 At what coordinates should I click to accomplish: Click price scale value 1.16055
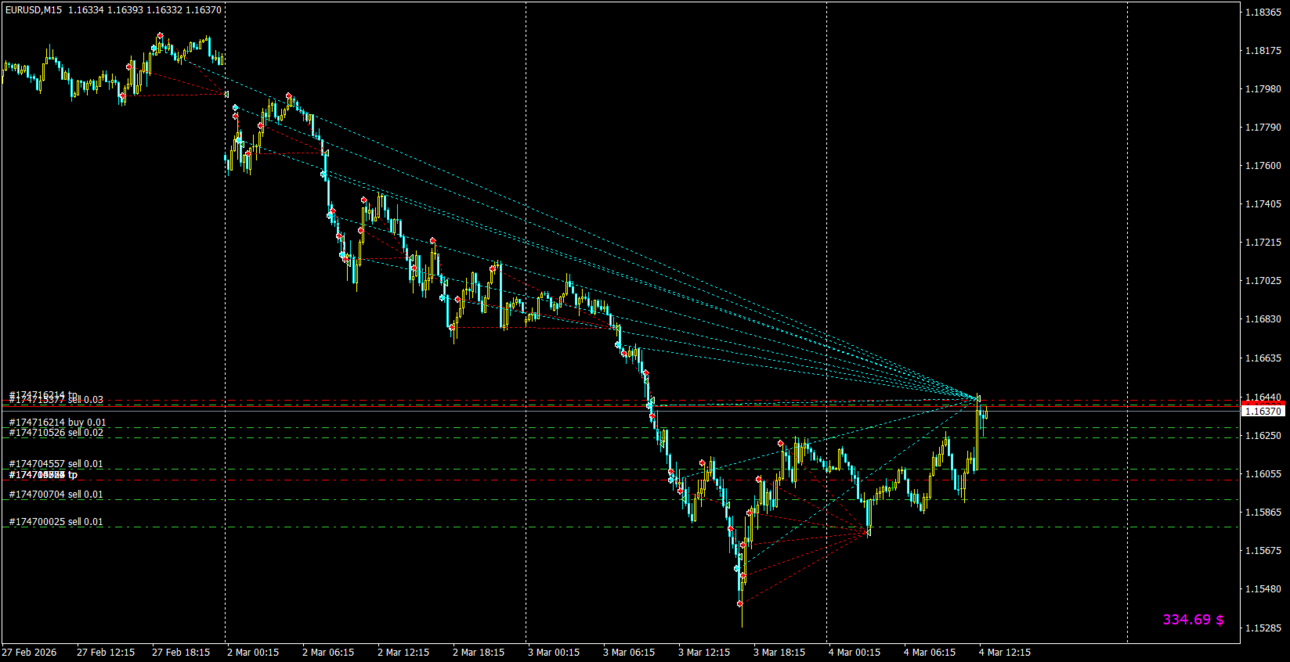tap(1265, 473)
